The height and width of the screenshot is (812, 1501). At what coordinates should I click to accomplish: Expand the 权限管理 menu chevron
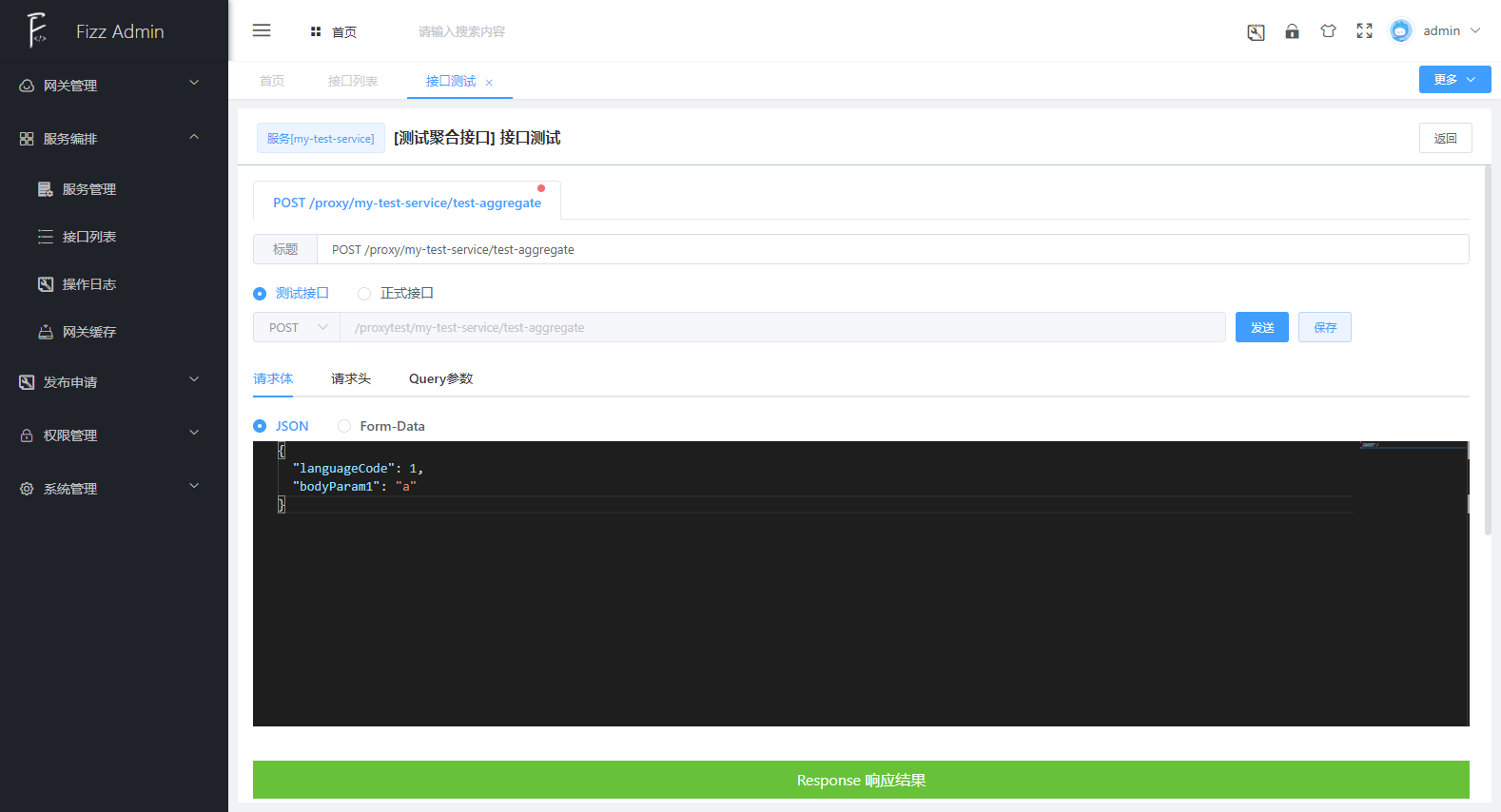coord(194,433)
